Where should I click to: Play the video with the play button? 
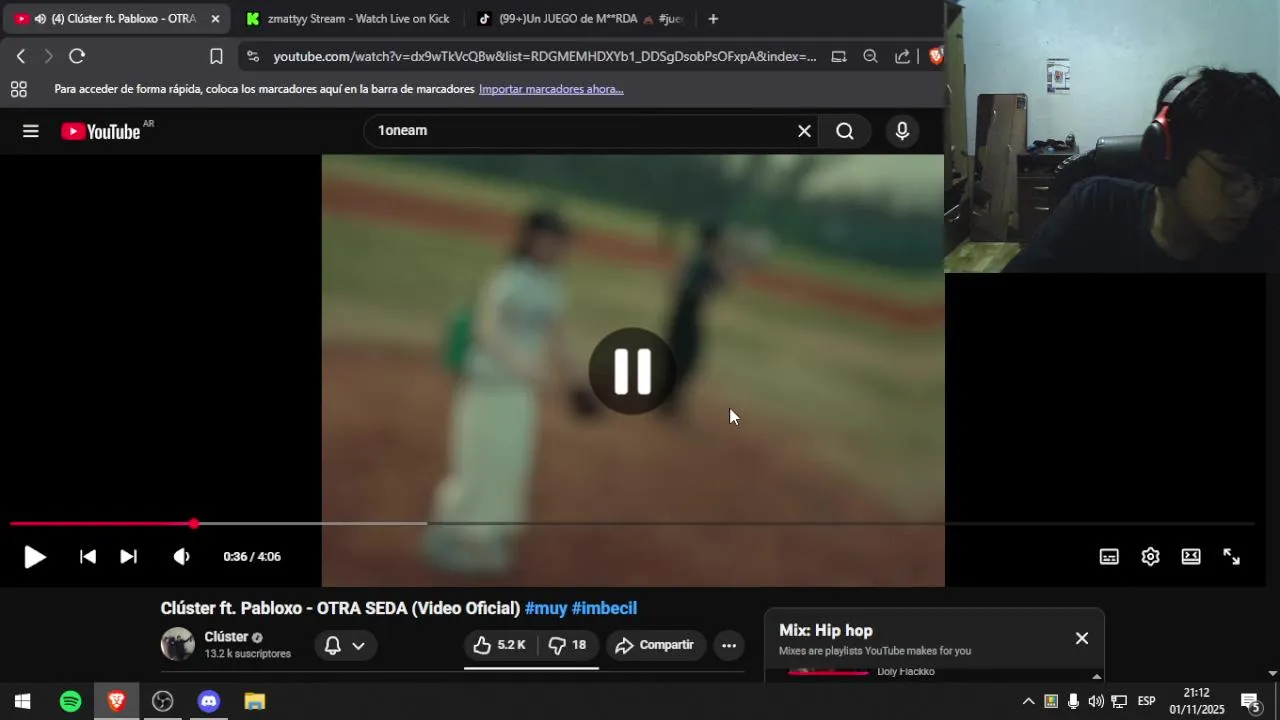click(35, 557)
